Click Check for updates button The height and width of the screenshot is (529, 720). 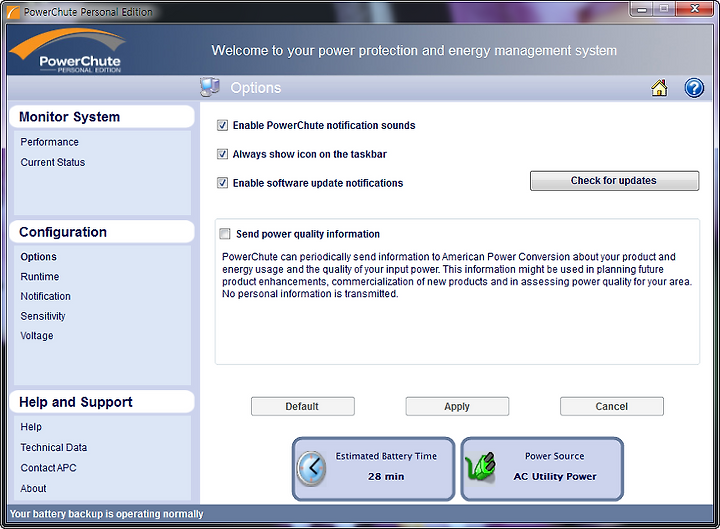[x=614, y=181]
